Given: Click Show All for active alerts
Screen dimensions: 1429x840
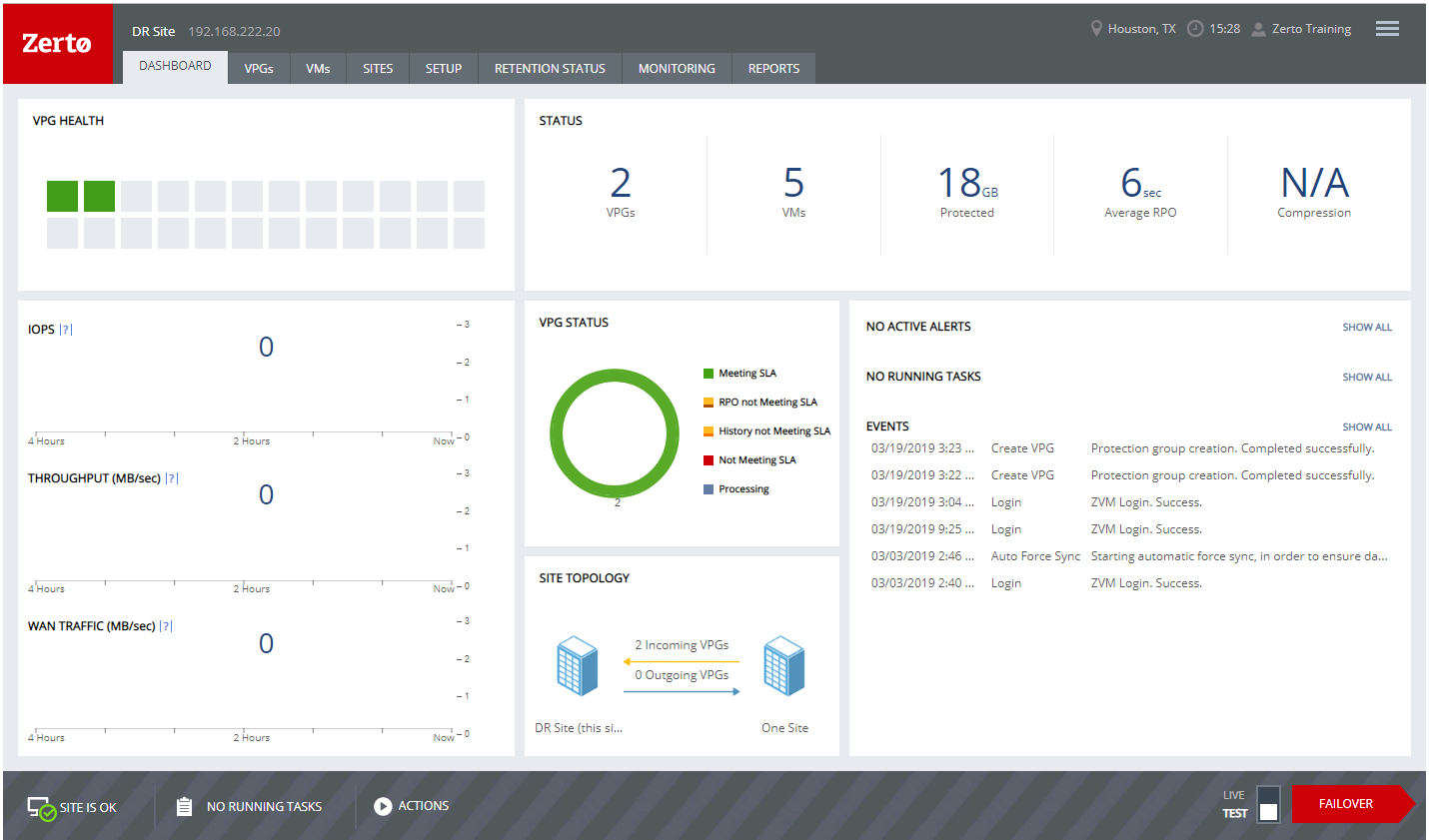Looking at the screenshot, I should pos(1366,328).
